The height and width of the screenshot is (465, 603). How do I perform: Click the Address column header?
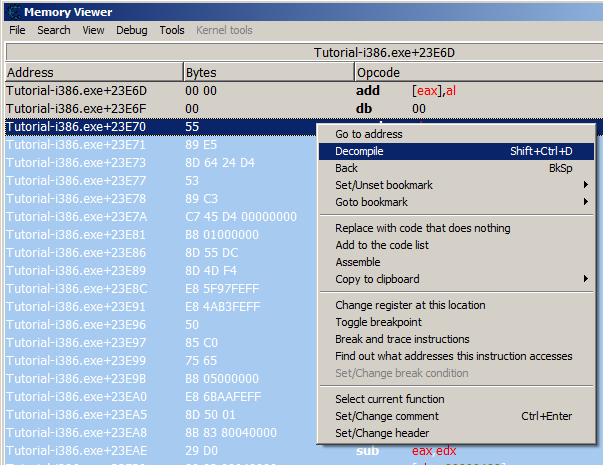click(93, 73)
